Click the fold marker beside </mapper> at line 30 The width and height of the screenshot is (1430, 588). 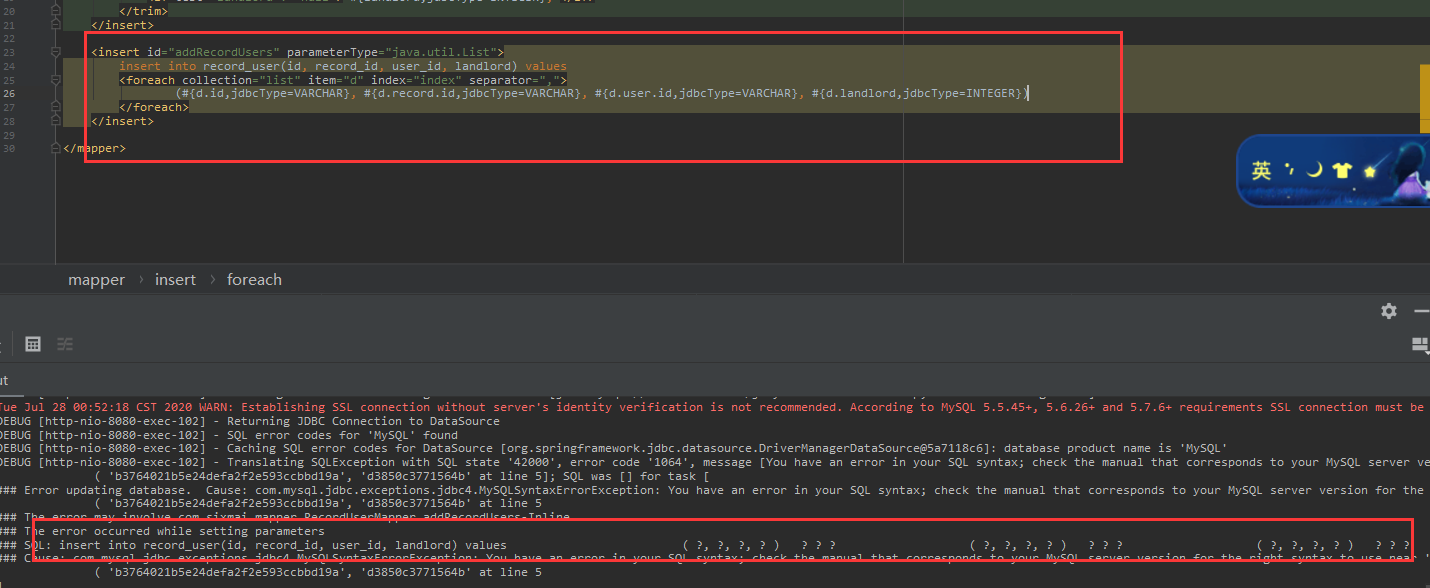click(56, 148)
